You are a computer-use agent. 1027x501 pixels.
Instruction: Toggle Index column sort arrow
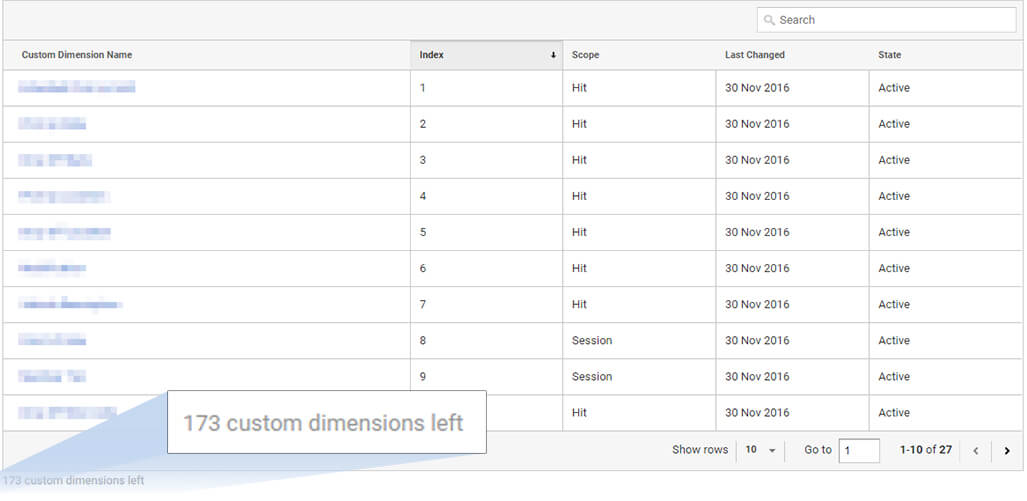pyautogui.click(x=553, y=56)
